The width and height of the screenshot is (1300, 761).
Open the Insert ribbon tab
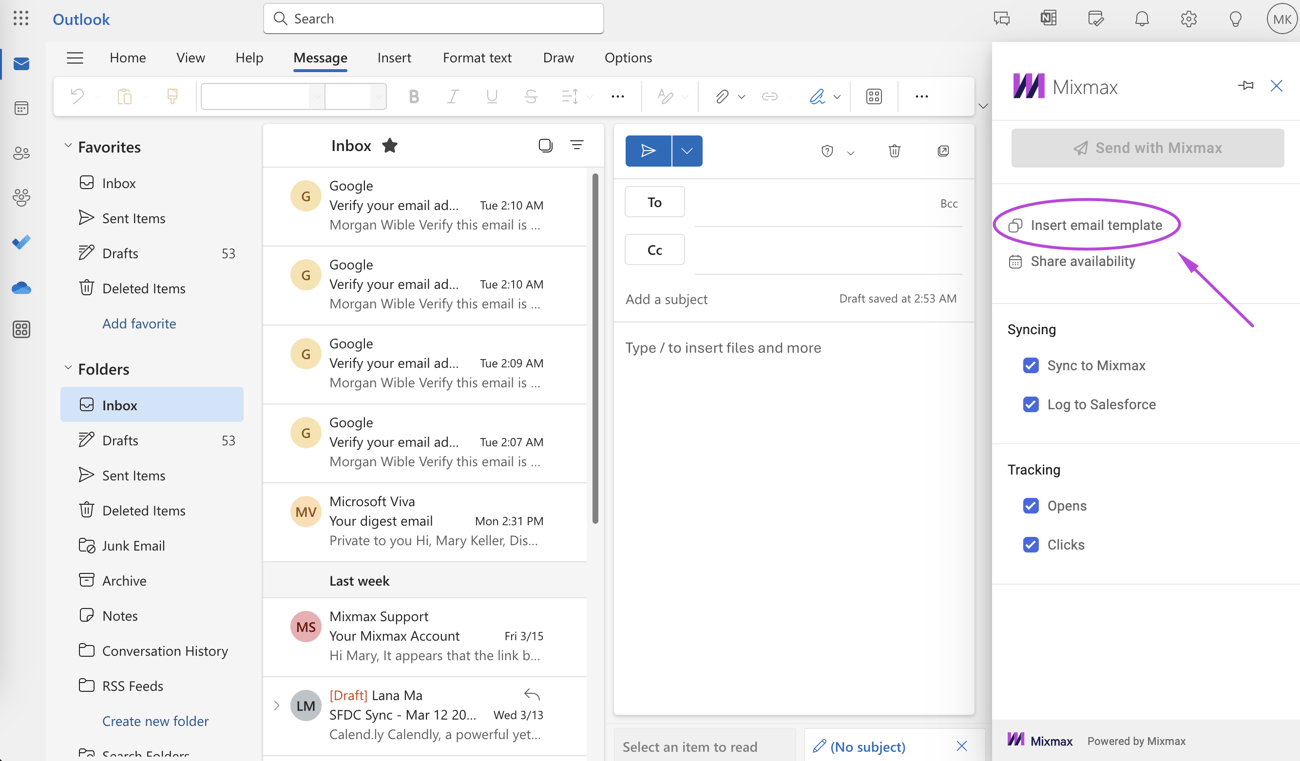[394, 58]
